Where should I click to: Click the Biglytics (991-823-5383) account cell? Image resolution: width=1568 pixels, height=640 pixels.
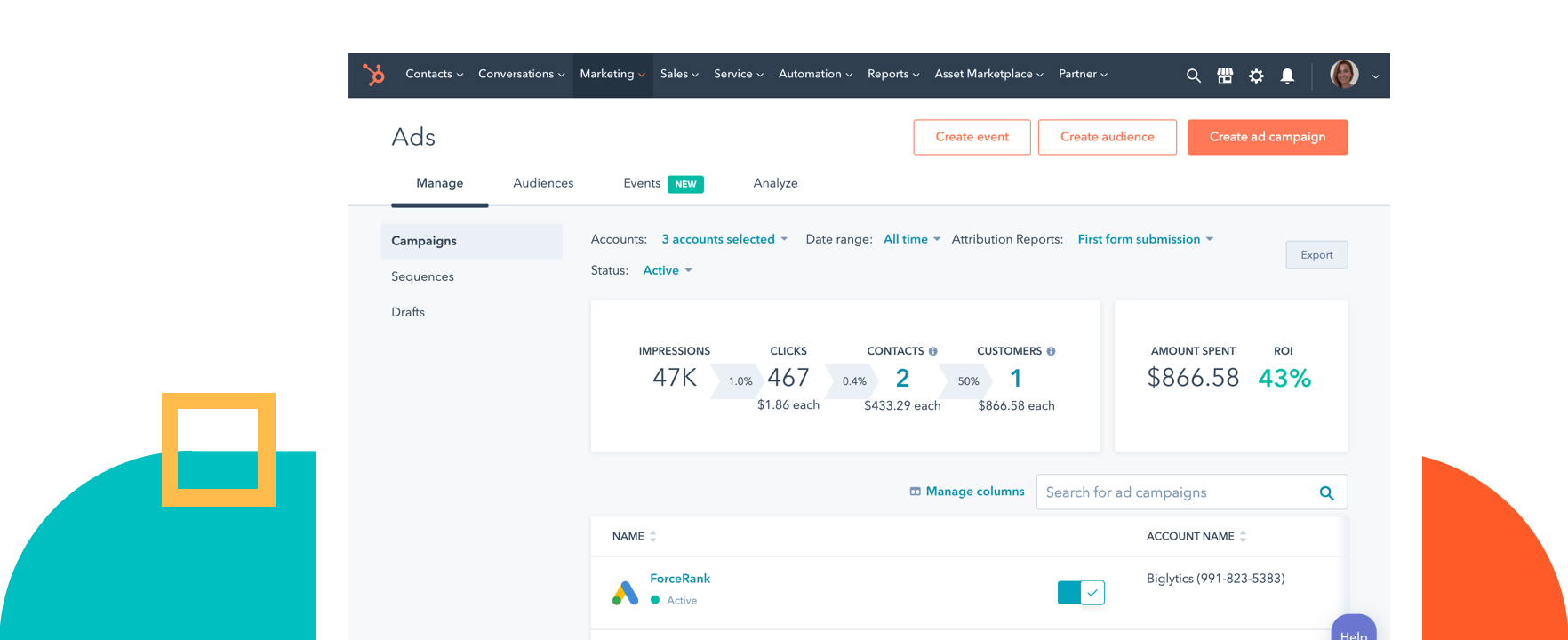coord(1215,579)
